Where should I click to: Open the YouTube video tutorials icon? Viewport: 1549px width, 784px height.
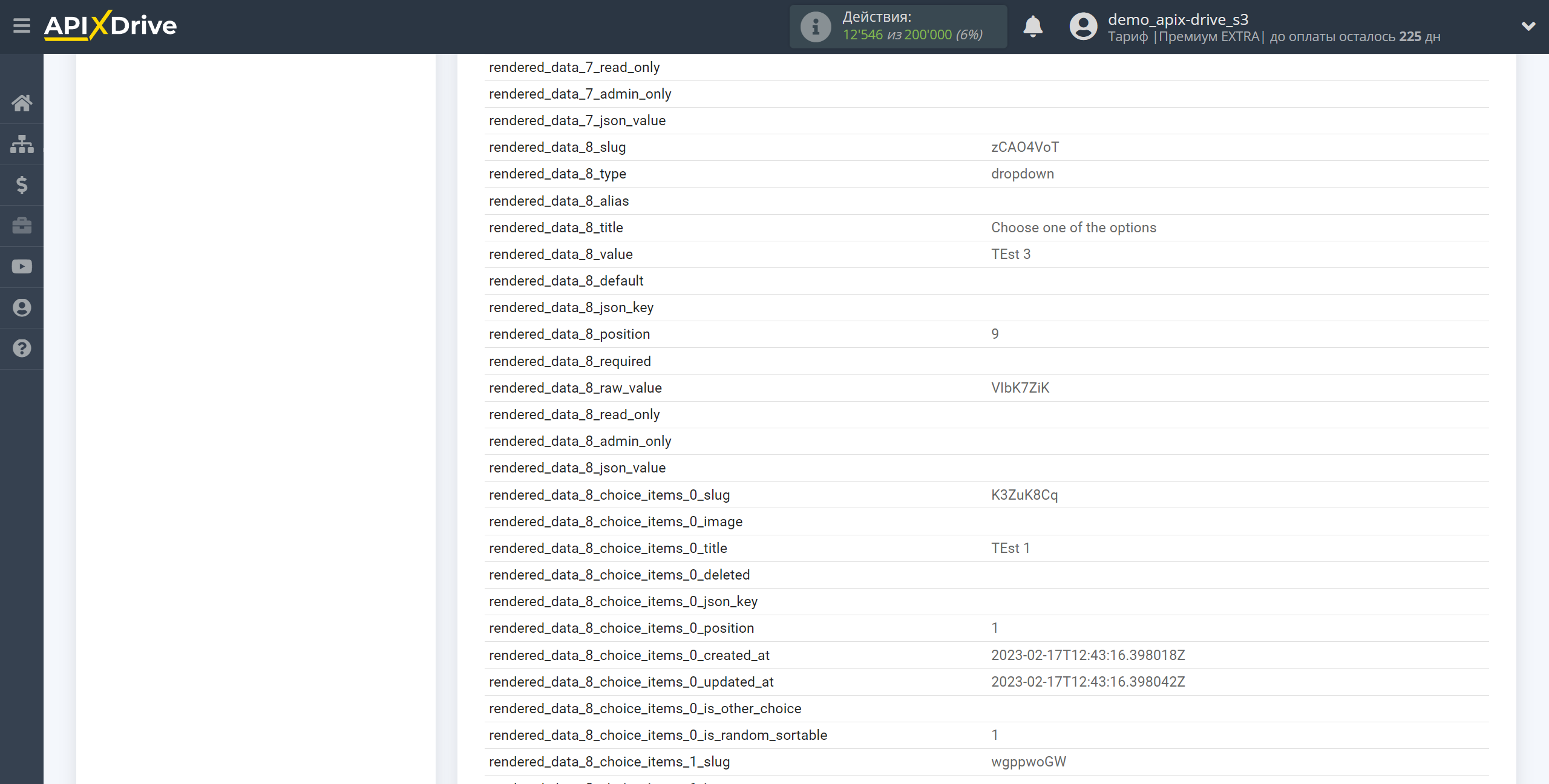22,267
